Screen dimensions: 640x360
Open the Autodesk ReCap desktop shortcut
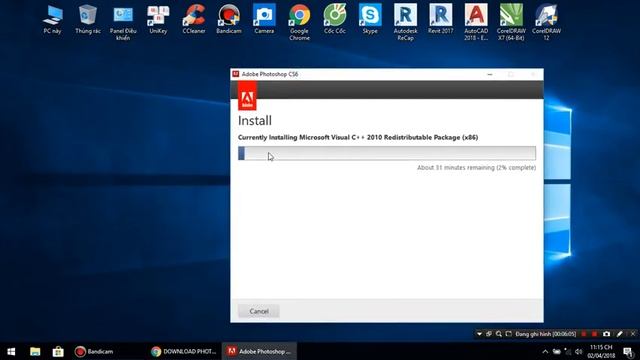[x=405, y=22]
